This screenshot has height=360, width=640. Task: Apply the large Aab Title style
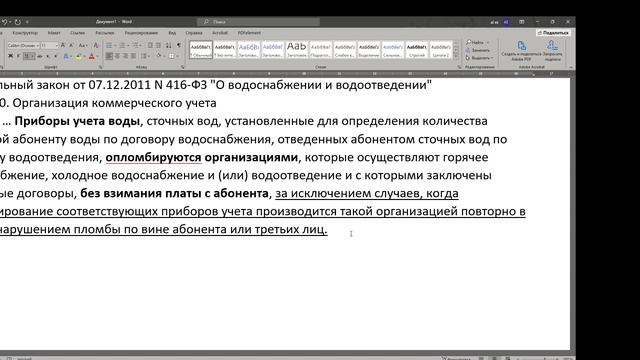coord(297,50)
